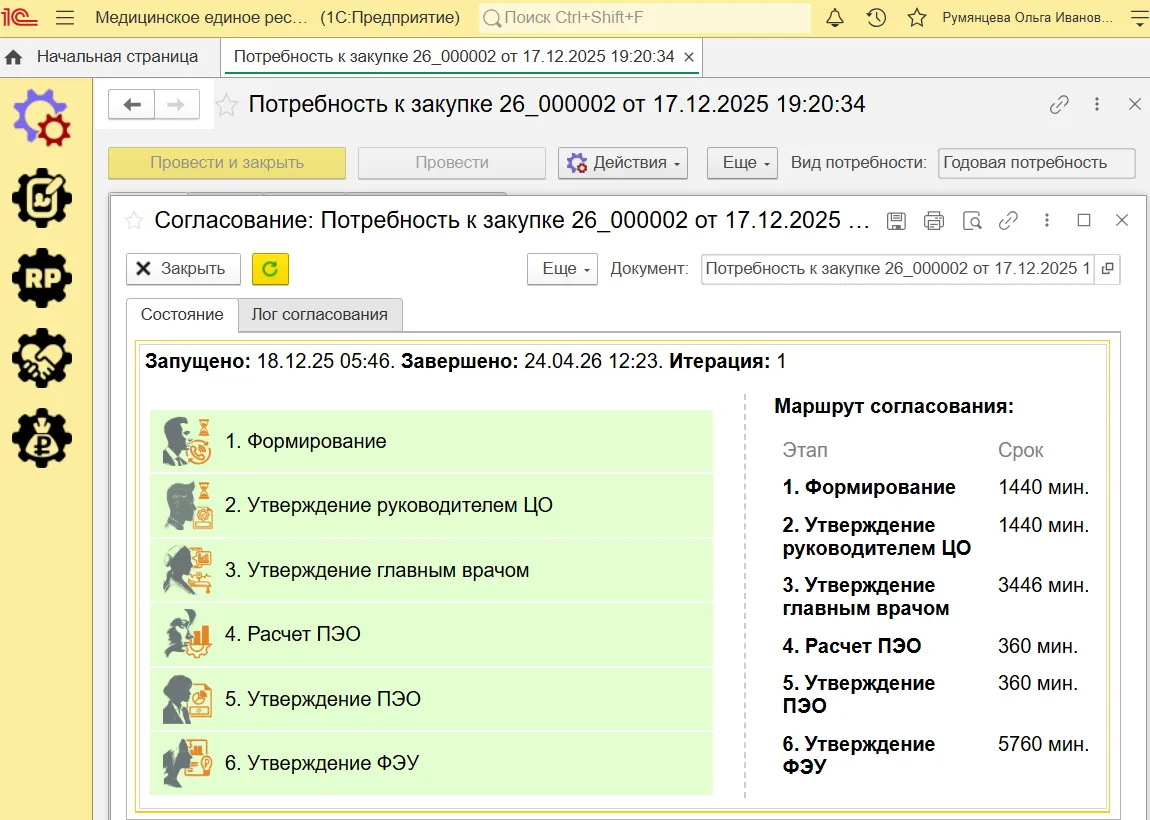
Task: Open the handshake gear sidebar section
Action: tap(42, 358)
